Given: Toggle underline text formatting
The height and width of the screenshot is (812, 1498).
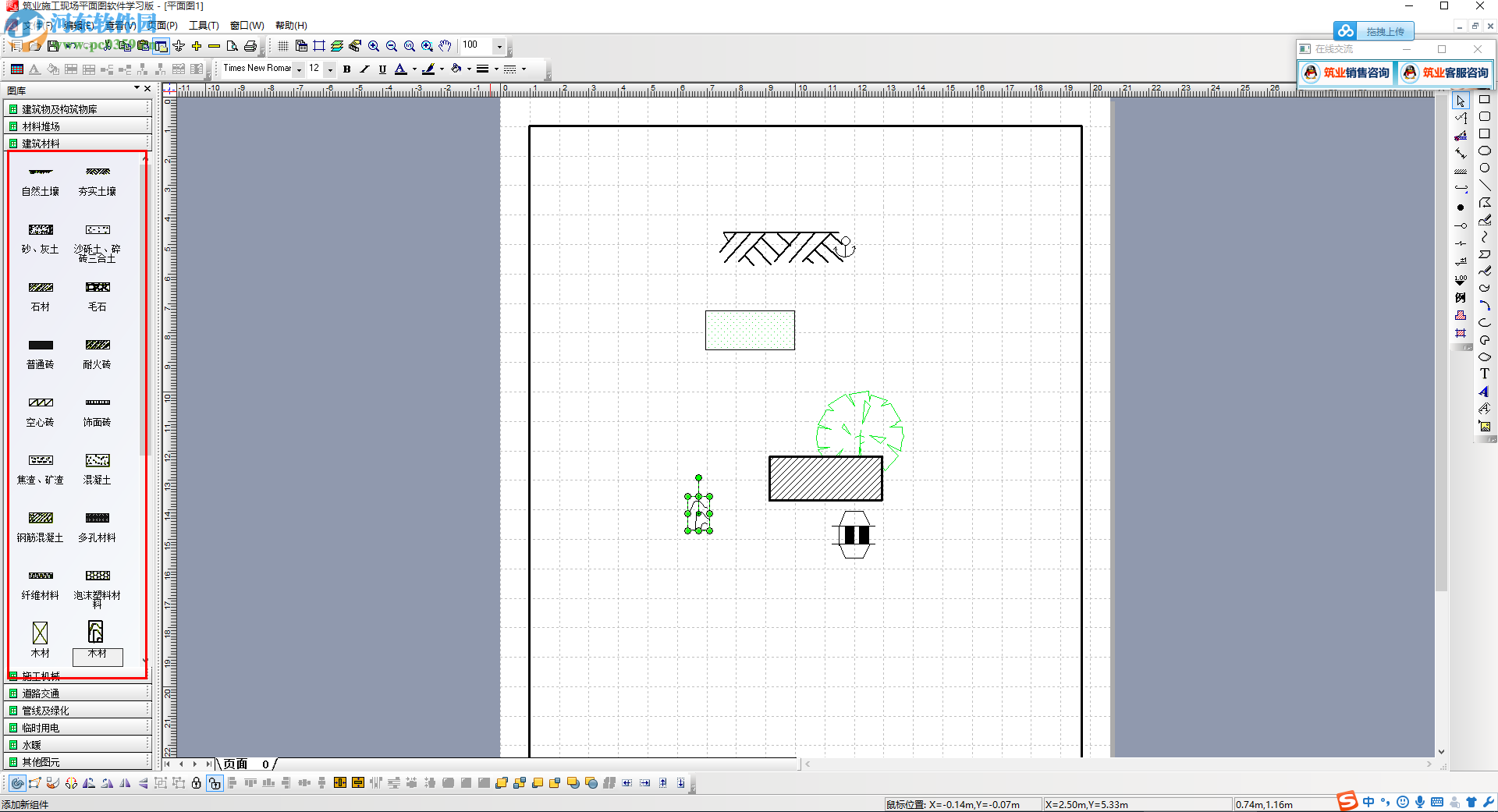Looking at the screenshot, I should point(382,69).
